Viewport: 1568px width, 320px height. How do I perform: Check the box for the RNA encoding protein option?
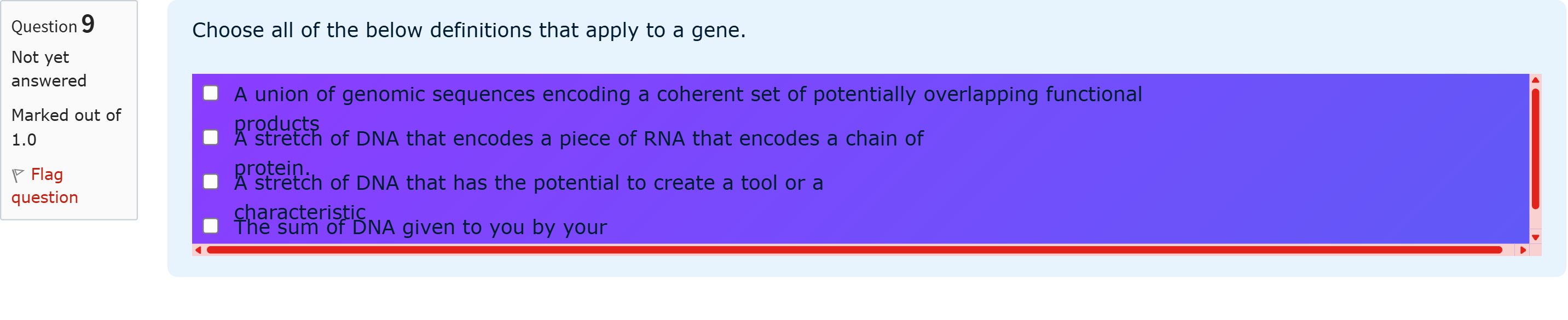211,137
